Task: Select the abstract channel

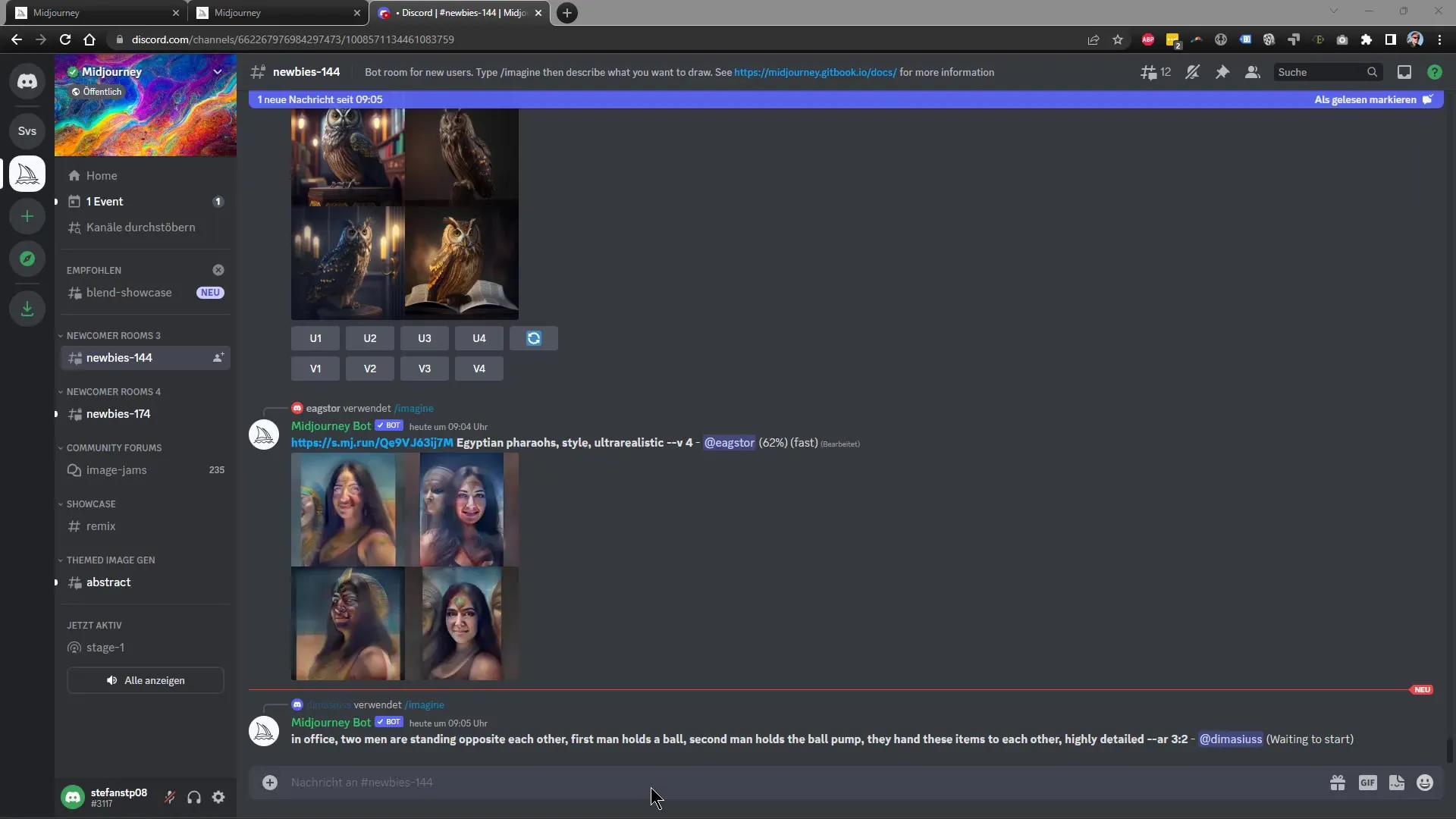Action: tap(108, 582)
